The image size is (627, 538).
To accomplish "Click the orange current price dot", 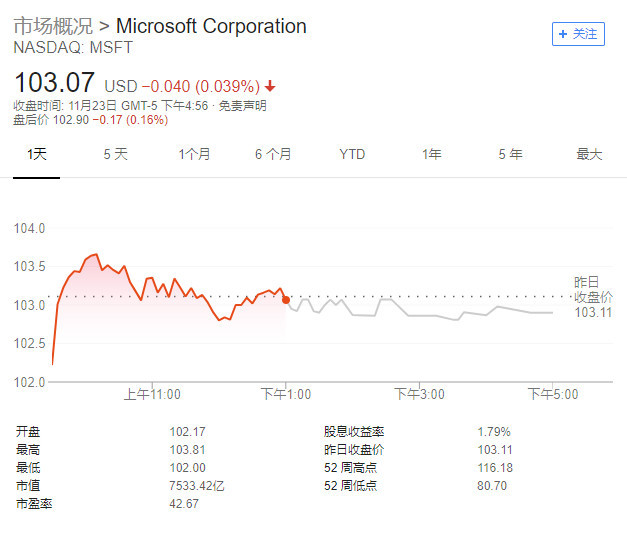I will (x=286, y=299).
